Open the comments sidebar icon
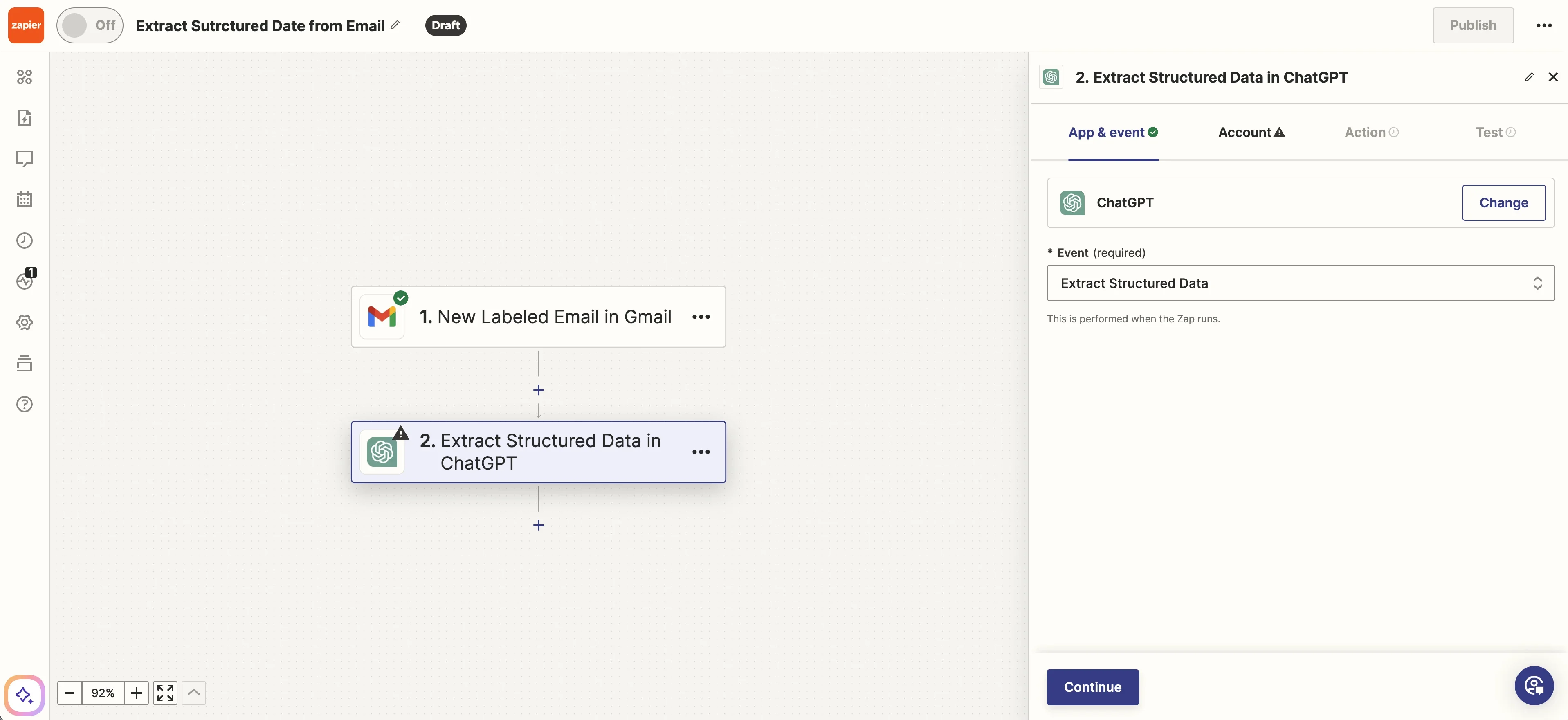Viewport: 1568px width, 720px height. point(25,158)
